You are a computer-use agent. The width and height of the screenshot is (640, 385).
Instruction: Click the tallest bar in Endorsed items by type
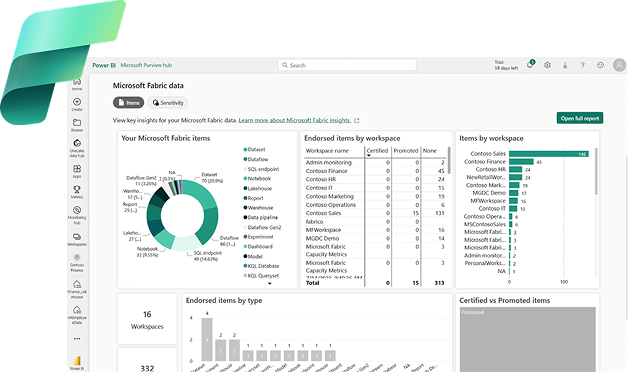click(x=207, y=339)
